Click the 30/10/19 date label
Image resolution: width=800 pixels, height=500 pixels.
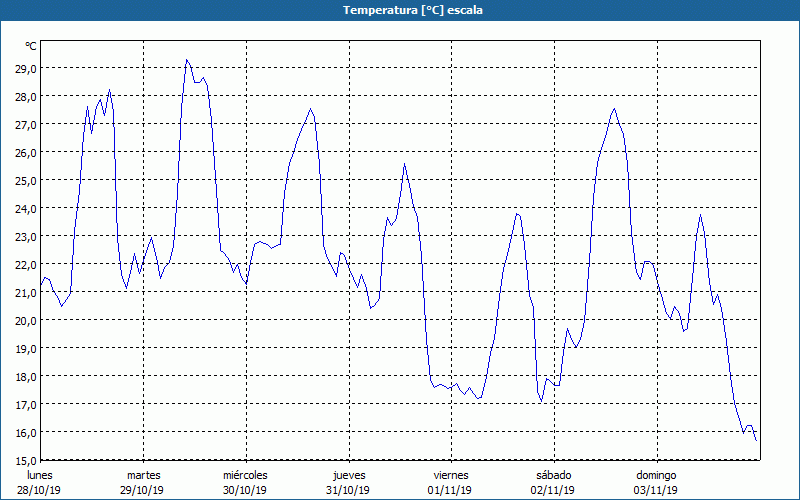point(245,490)
